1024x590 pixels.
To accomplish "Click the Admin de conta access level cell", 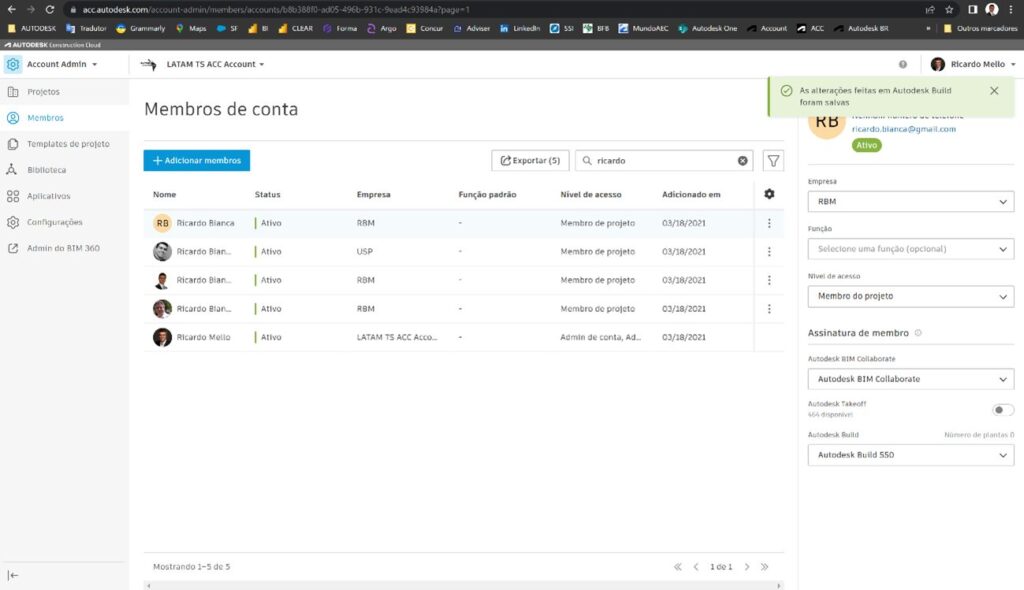I will click(x=600, y=337).
